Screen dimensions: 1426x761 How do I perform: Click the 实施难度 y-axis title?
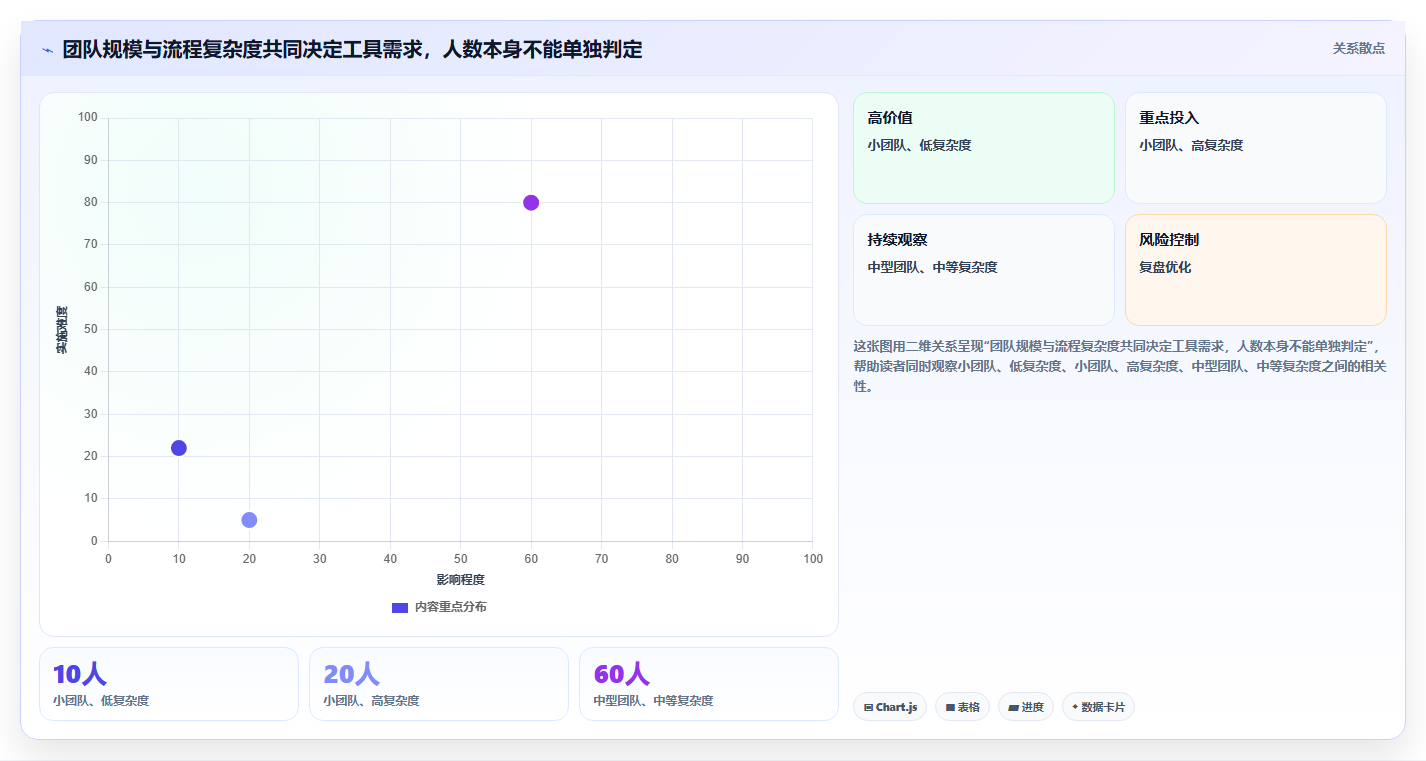[62, 330]
